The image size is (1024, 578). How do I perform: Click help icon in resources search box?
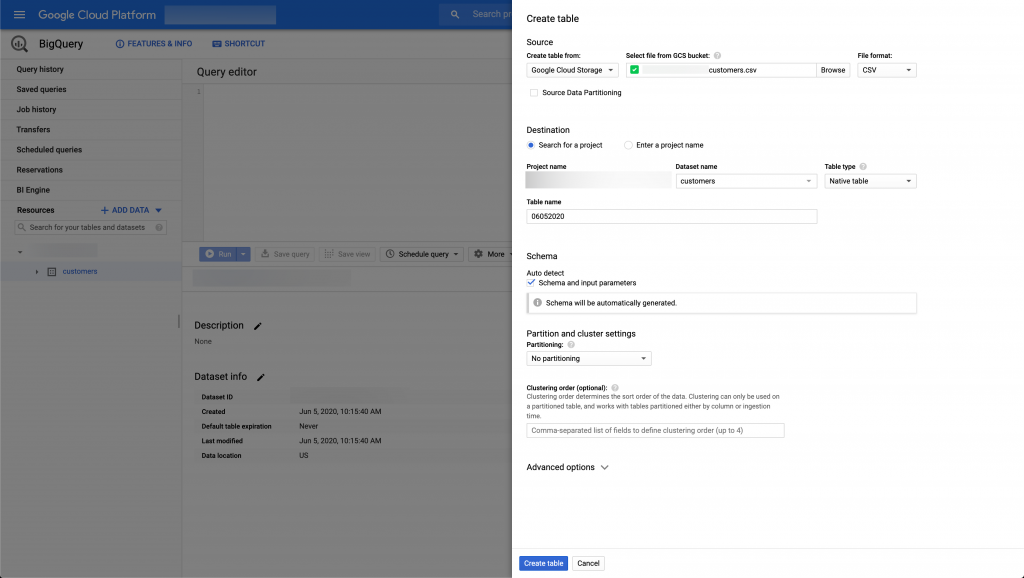point(159,227)
